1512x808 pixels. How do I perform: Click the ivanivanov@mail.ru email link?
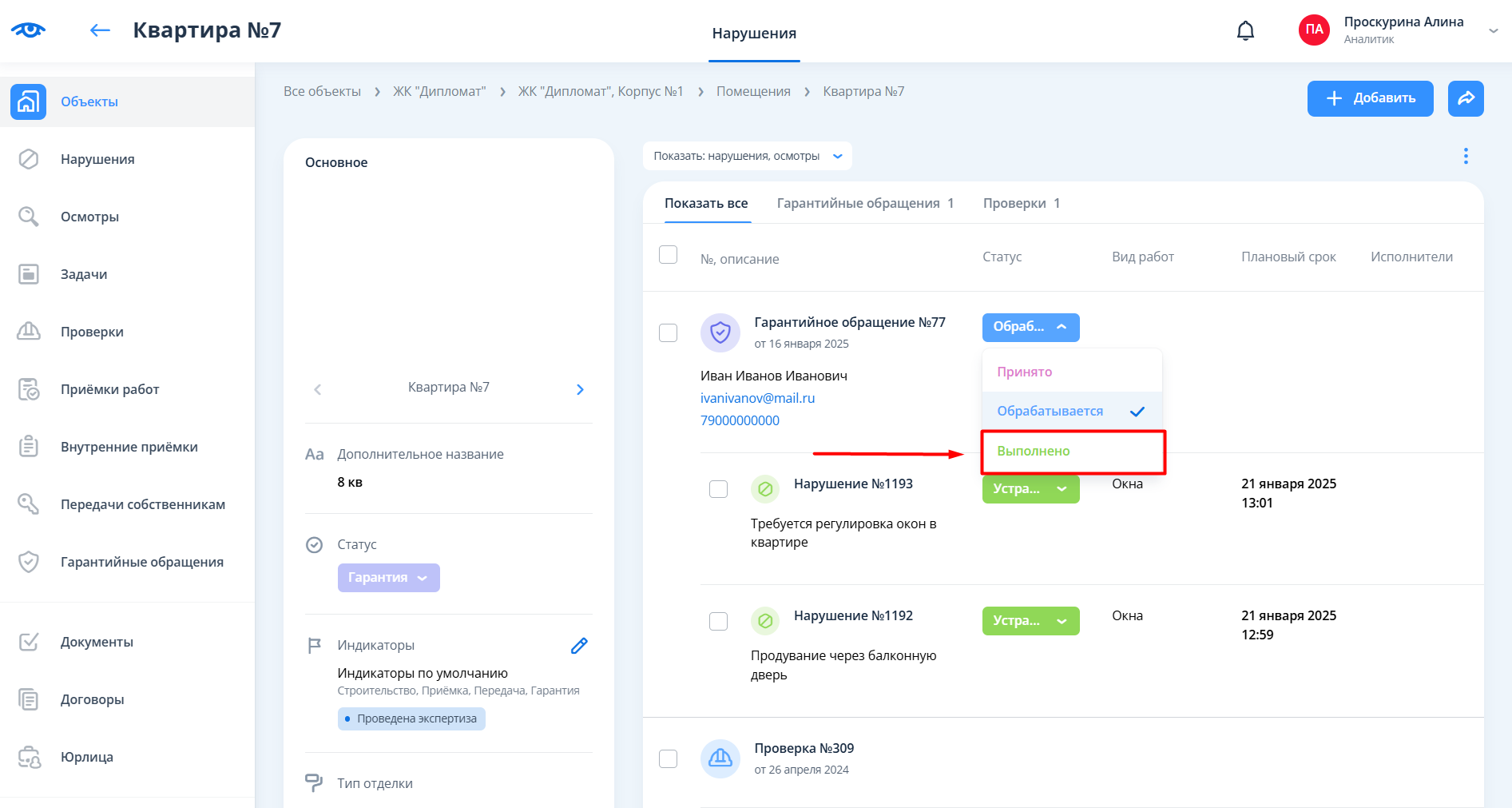point(757,398)
